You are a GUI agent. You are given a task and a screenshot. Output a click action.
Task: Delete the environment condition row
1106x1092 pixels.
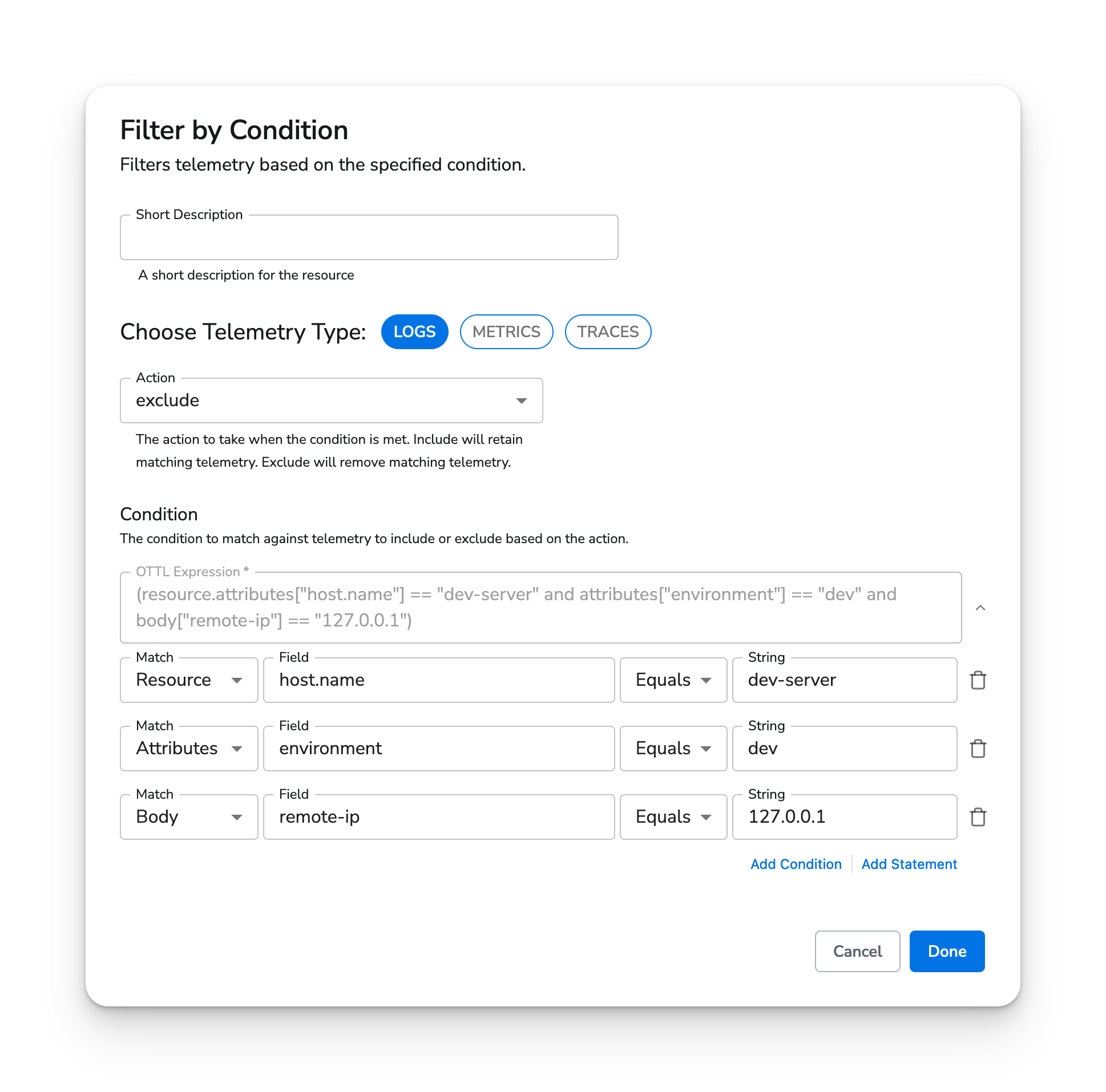pos(978,748)
